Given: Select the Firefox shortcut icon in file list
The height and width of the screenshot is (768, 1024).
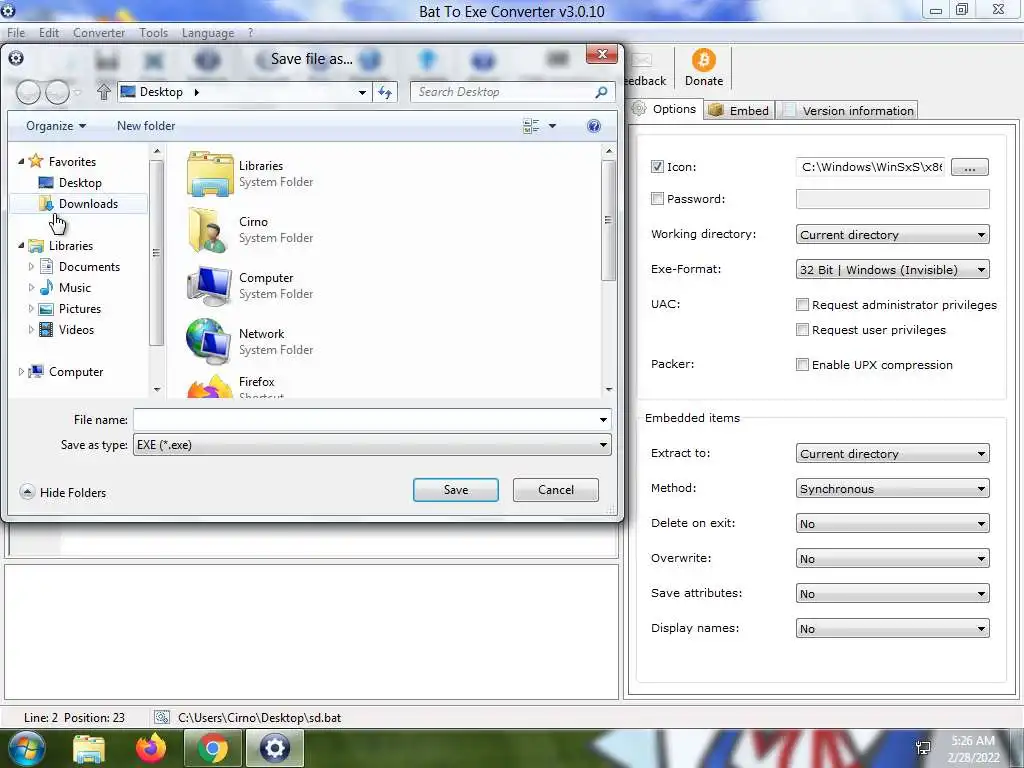Looking at the screenshot, I should 210,387.
